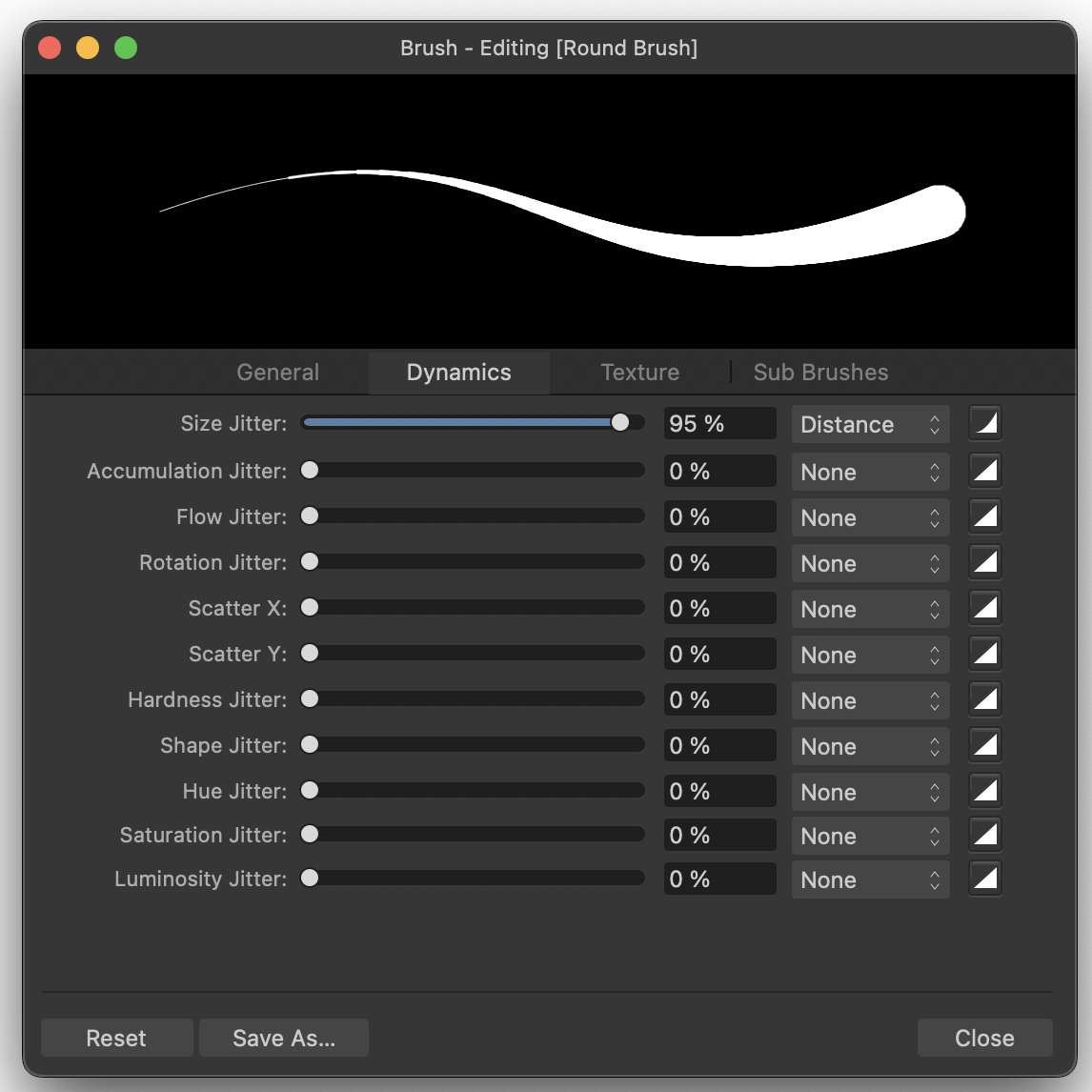Click the brush stroke preview

point(550,211)
